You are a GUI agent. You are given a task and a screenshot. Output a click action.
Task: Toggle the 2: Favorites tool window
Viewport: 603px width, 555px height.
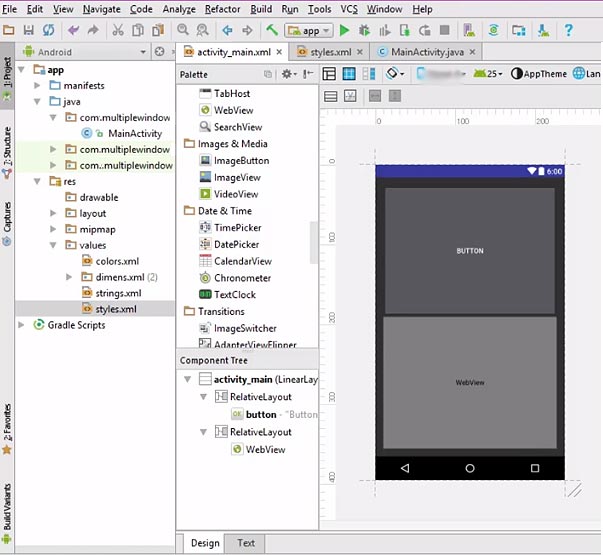click(7, 428)
